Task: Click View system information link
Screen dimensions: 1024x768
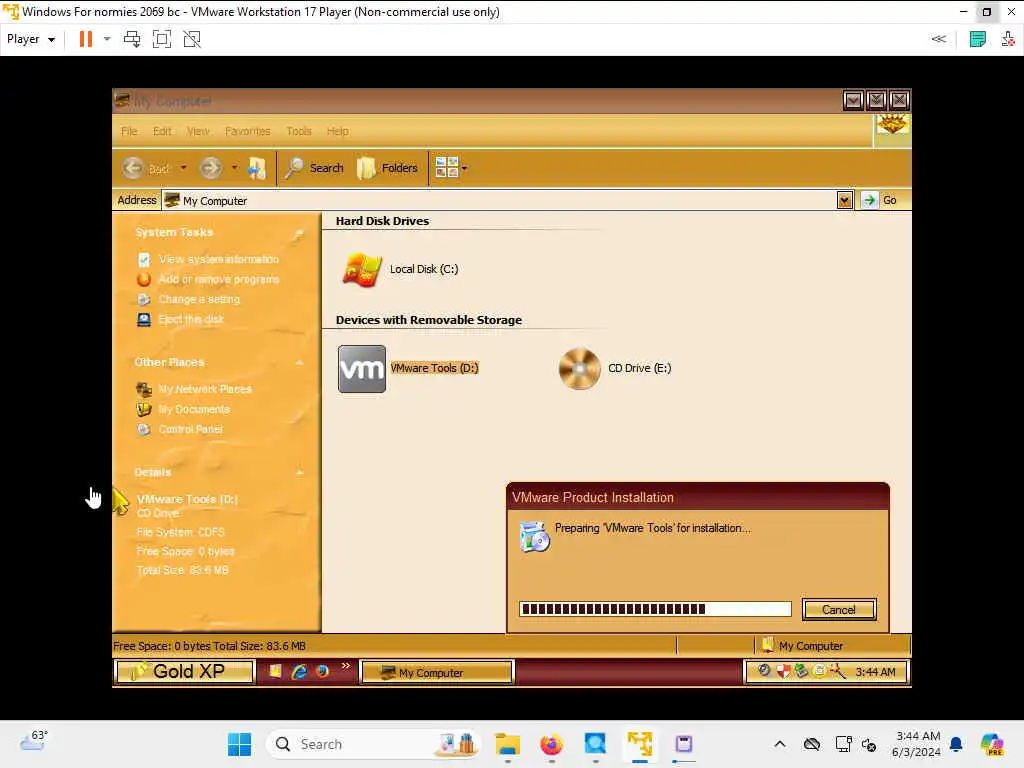Action: point(219,259)
